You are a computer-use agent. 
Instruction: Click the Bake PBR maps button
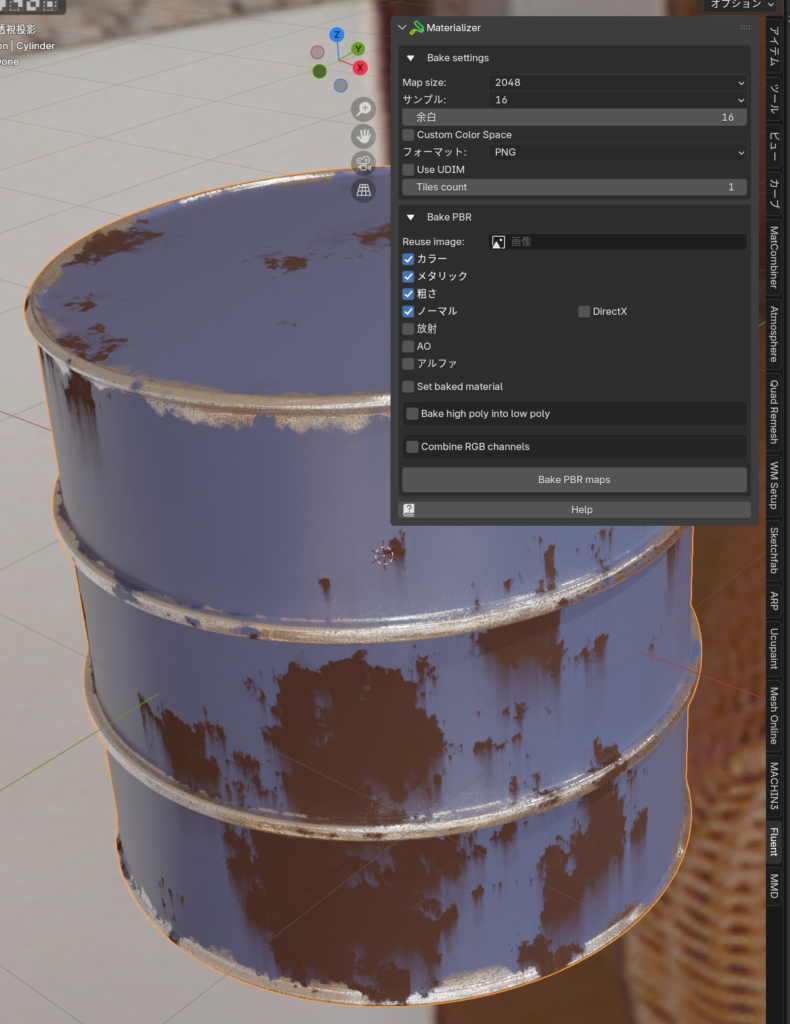(574, 480)
